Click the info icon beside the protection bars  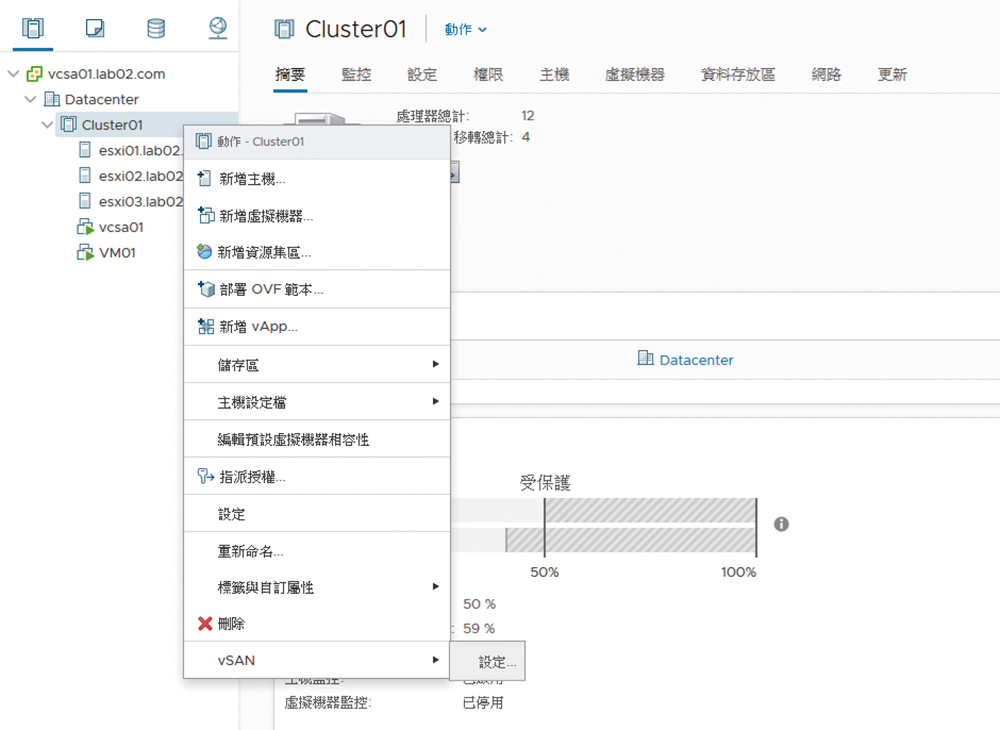coord(781,524)
